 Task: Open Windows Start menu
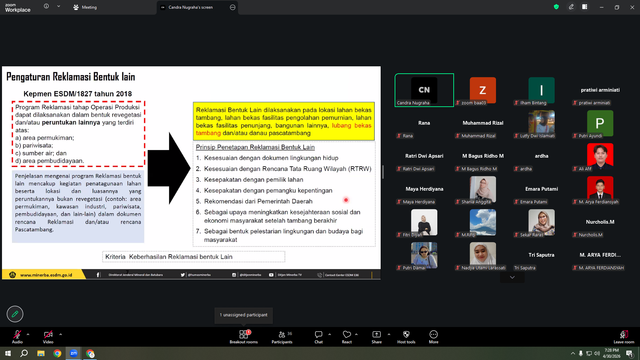(8, 353)
